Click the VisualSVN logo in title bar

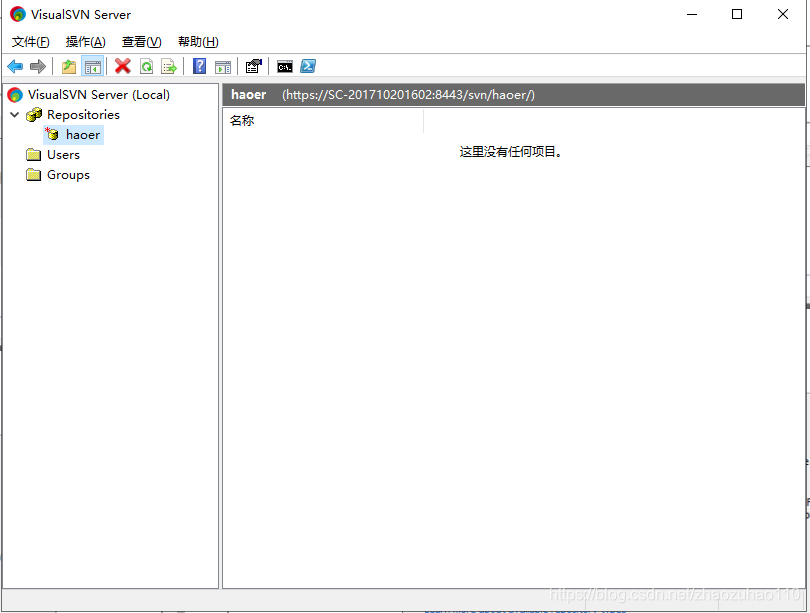18,14
